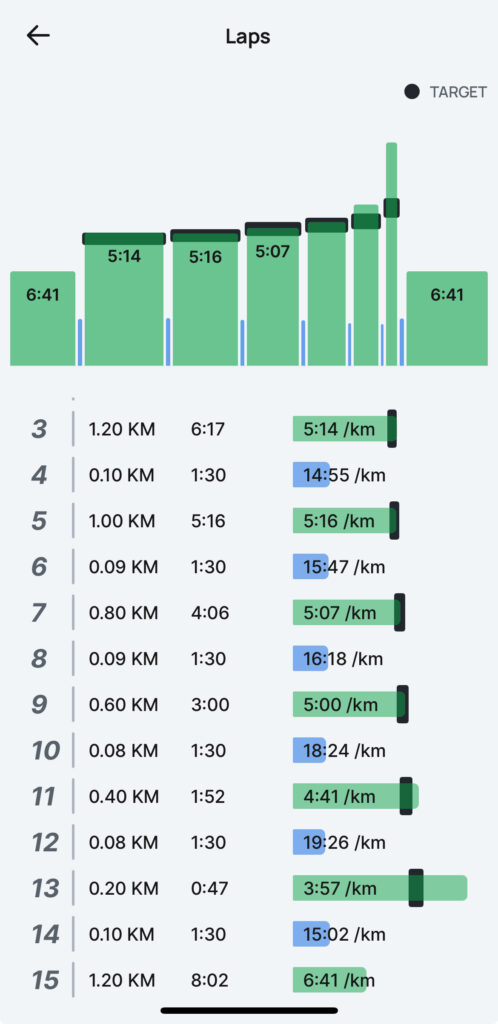This screenshot has height=1024, width=498.
Task: Tap the first 6:41 chart bar
Action: pyautogui.click(x=42, y=319)
